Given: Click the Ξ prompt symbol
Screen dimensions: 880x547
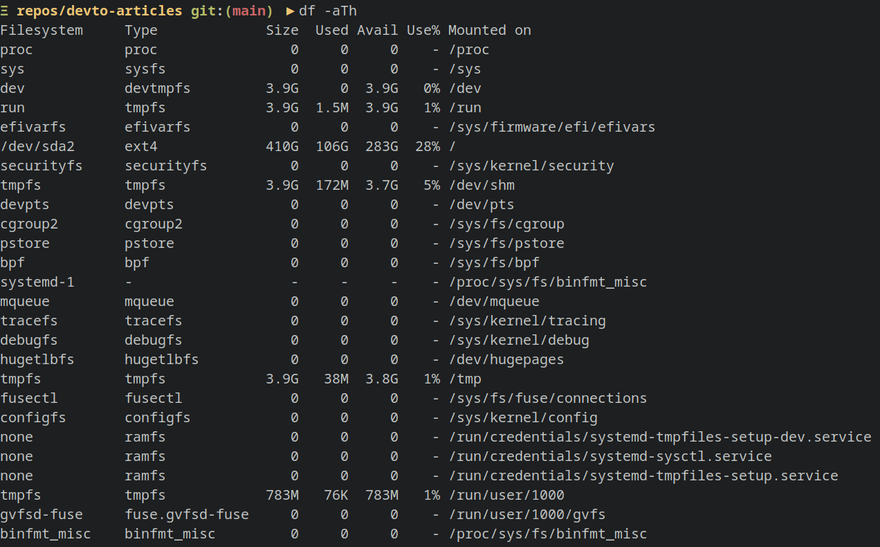Looking at the screenshot, I should click(x=5, y=11).
